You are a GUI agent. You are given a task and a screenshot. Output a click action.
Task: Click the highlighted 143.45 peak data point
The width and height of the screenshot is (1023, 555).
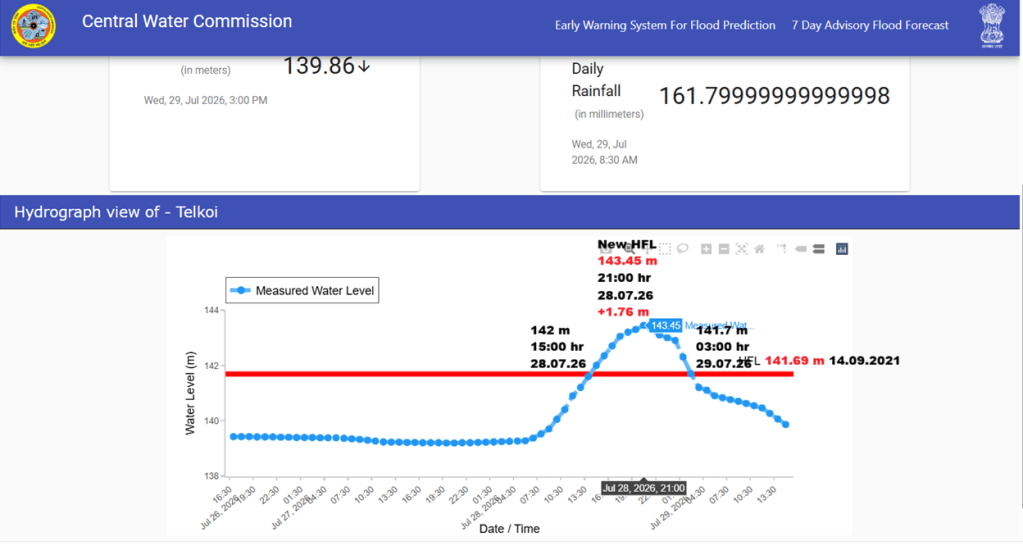coord(644,325)
